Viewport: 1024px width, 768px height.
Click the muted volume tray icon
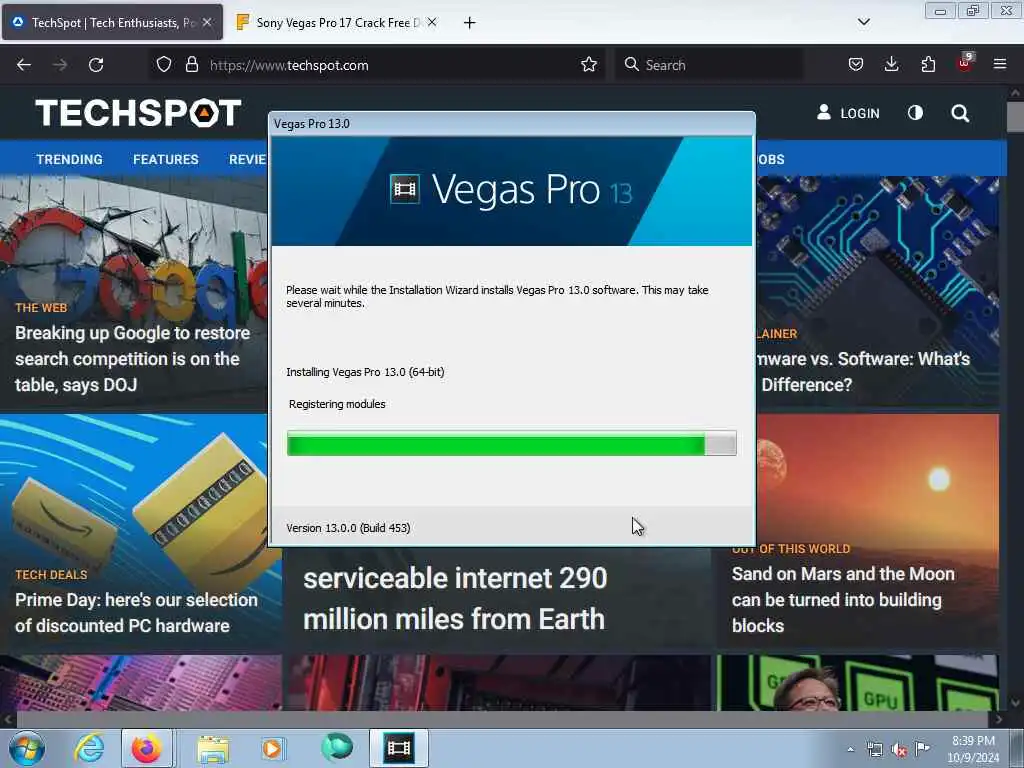(x=899, y=749)
